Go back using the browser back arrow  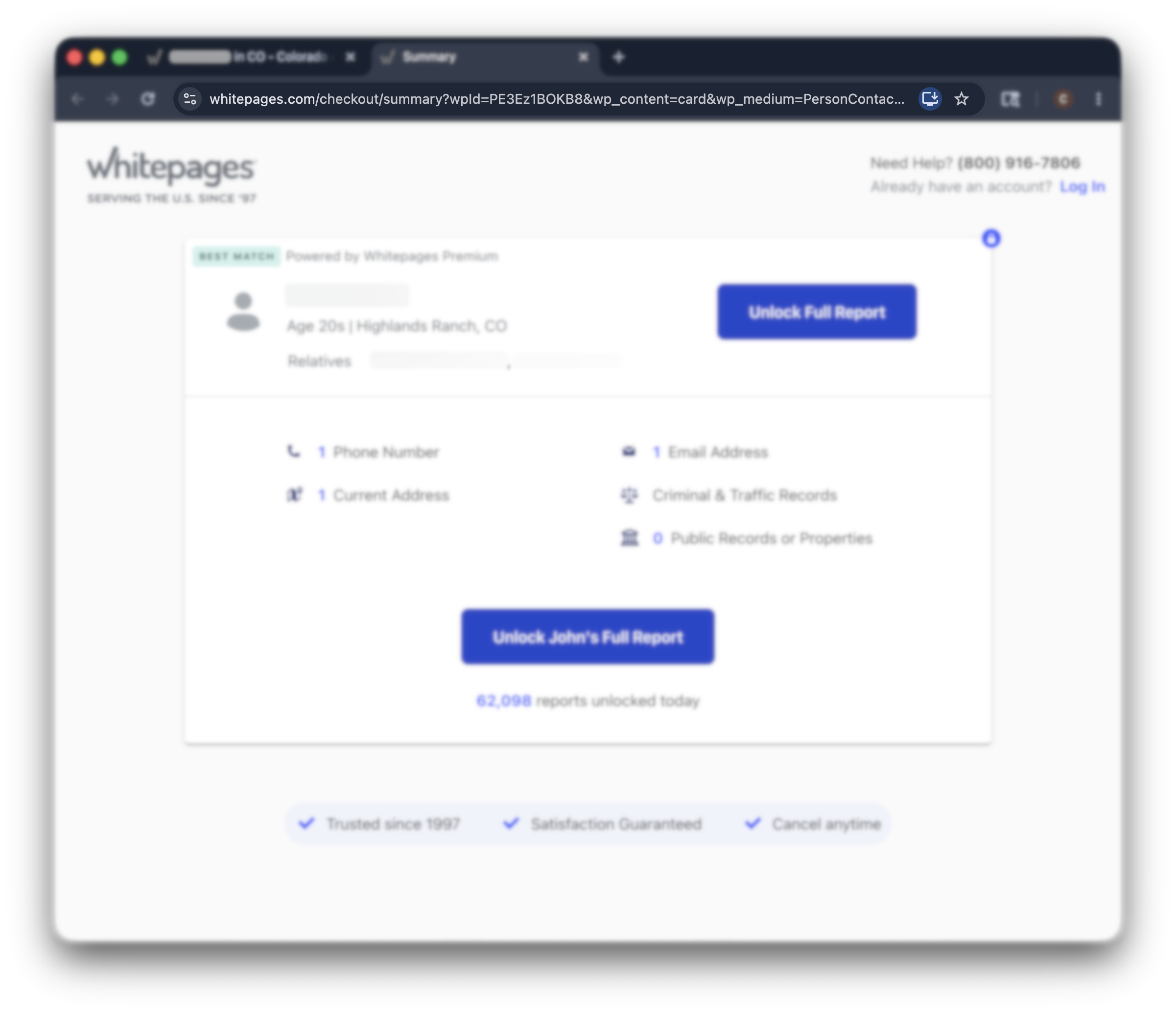(78, 99)
